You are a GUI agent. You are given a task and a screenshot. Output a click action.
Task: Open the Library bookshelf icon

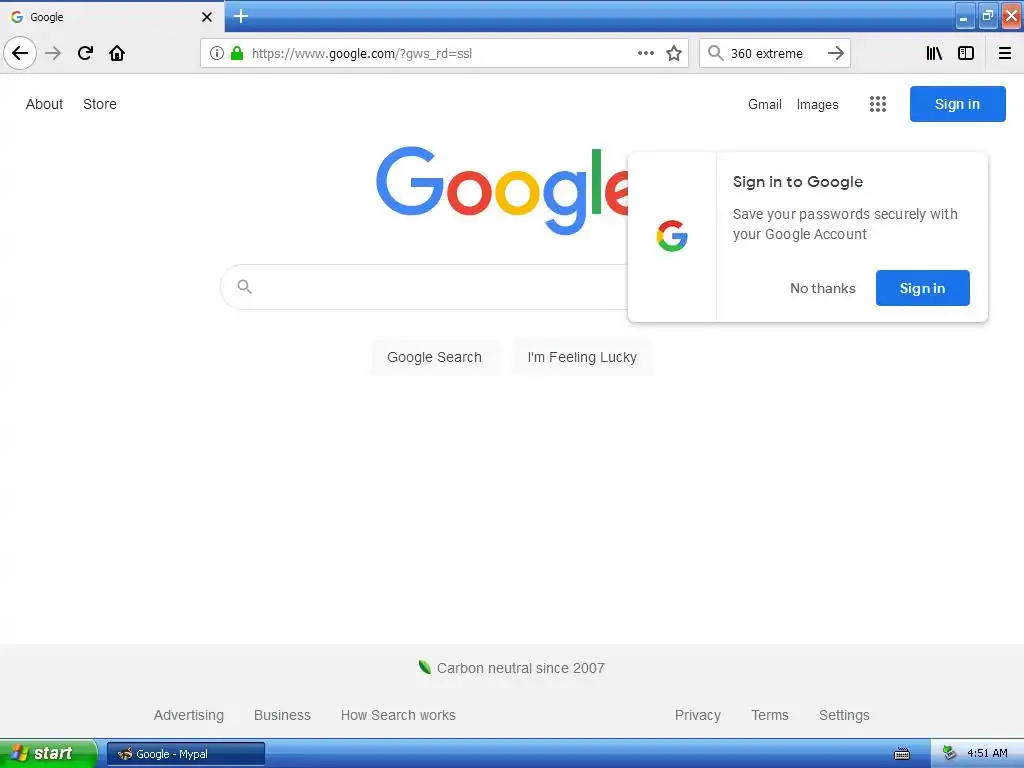pos(934,53)
